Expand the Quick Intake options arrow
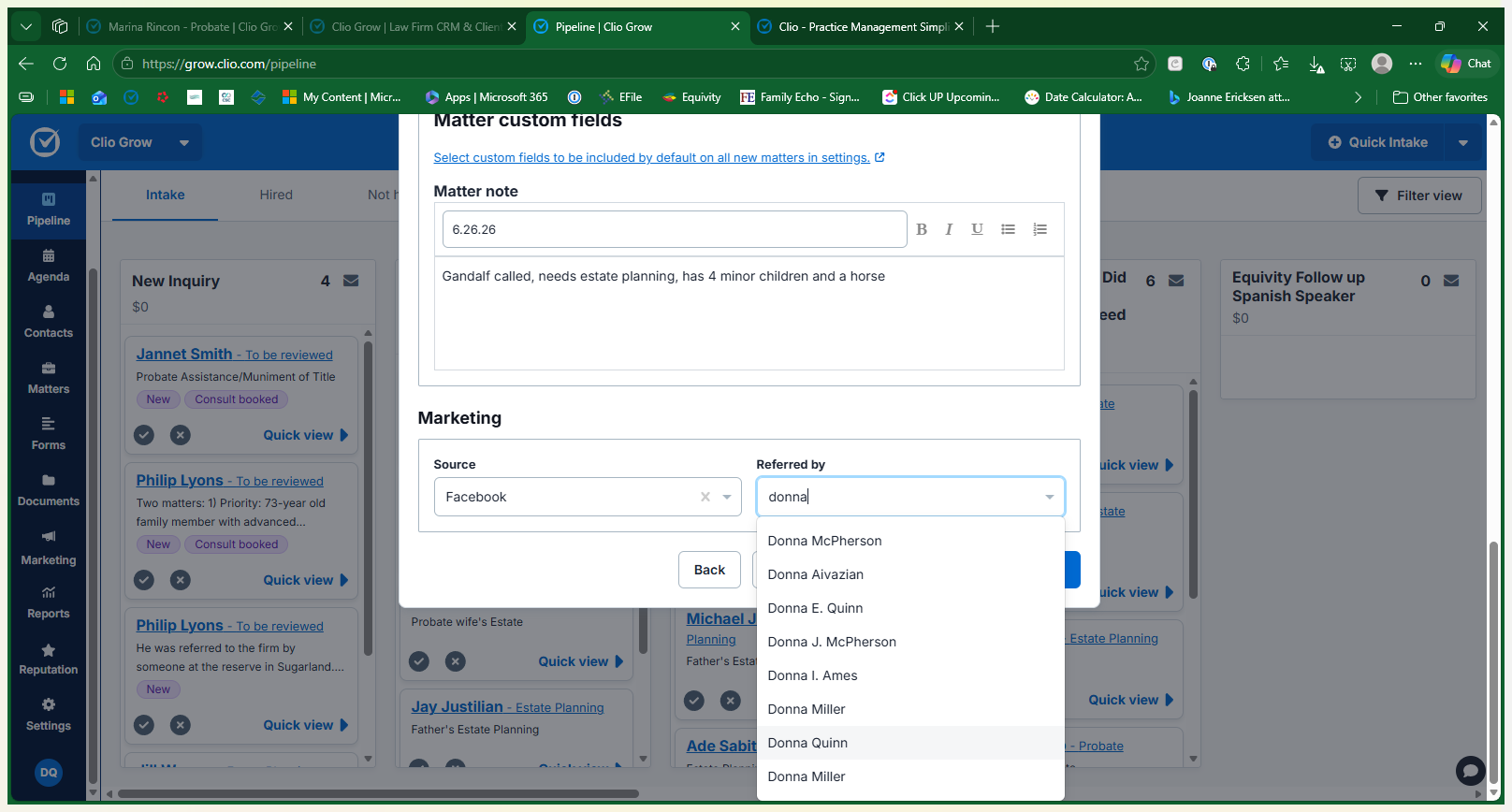This screenshot has height=812, width=1512. [1463, 142]
